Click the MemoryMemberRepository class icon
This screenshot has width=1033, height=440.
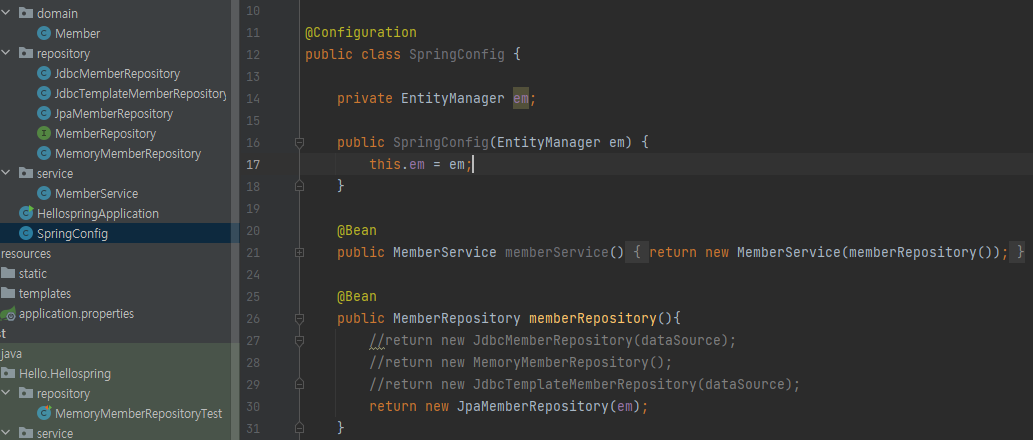click(44, 154)
